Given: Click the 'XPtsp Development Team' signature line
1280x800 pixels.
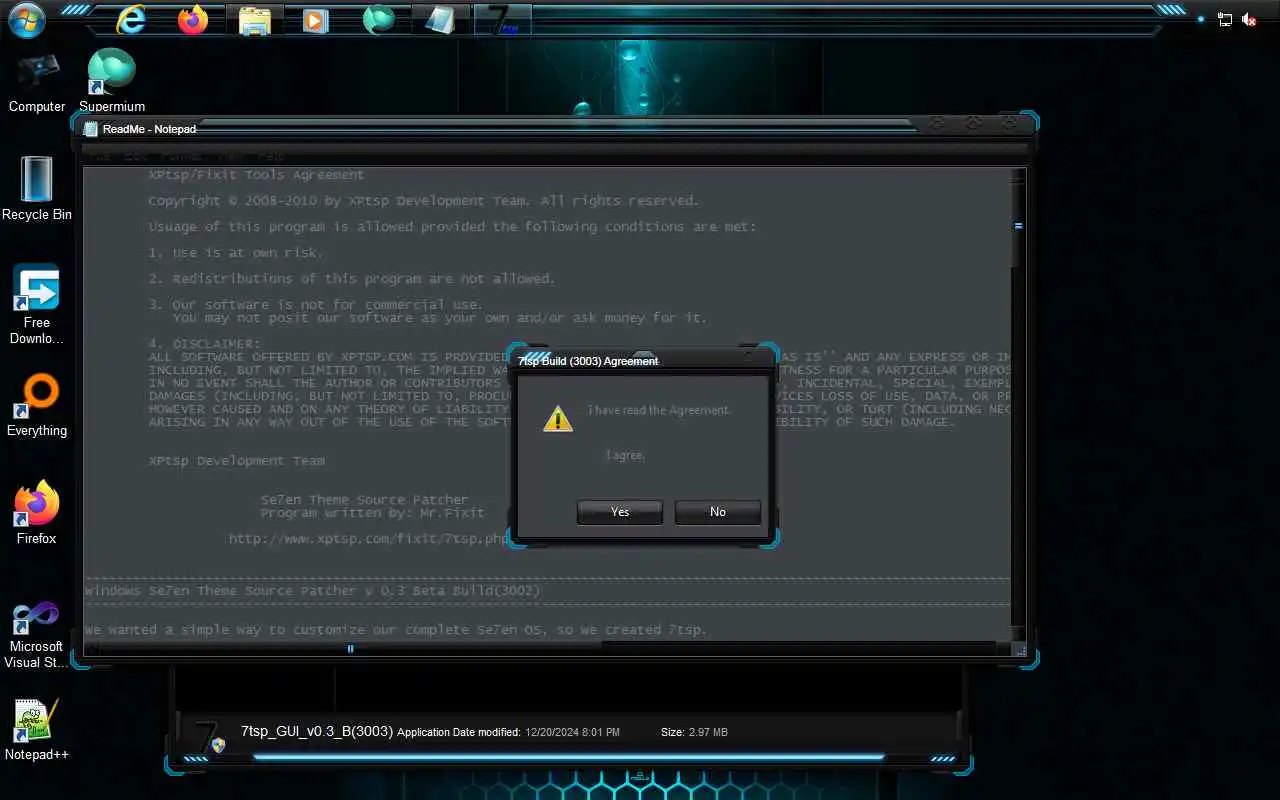Looking at the screenshot, I should coord(236,461).
